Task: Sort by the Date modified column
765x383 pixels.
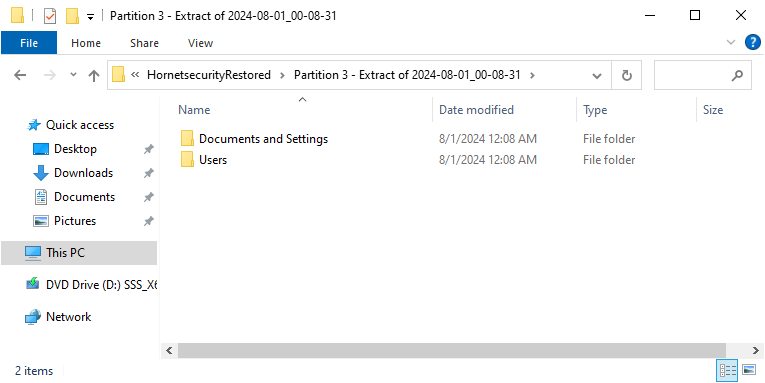Action: pyautogui.click(x=476, y=110)
